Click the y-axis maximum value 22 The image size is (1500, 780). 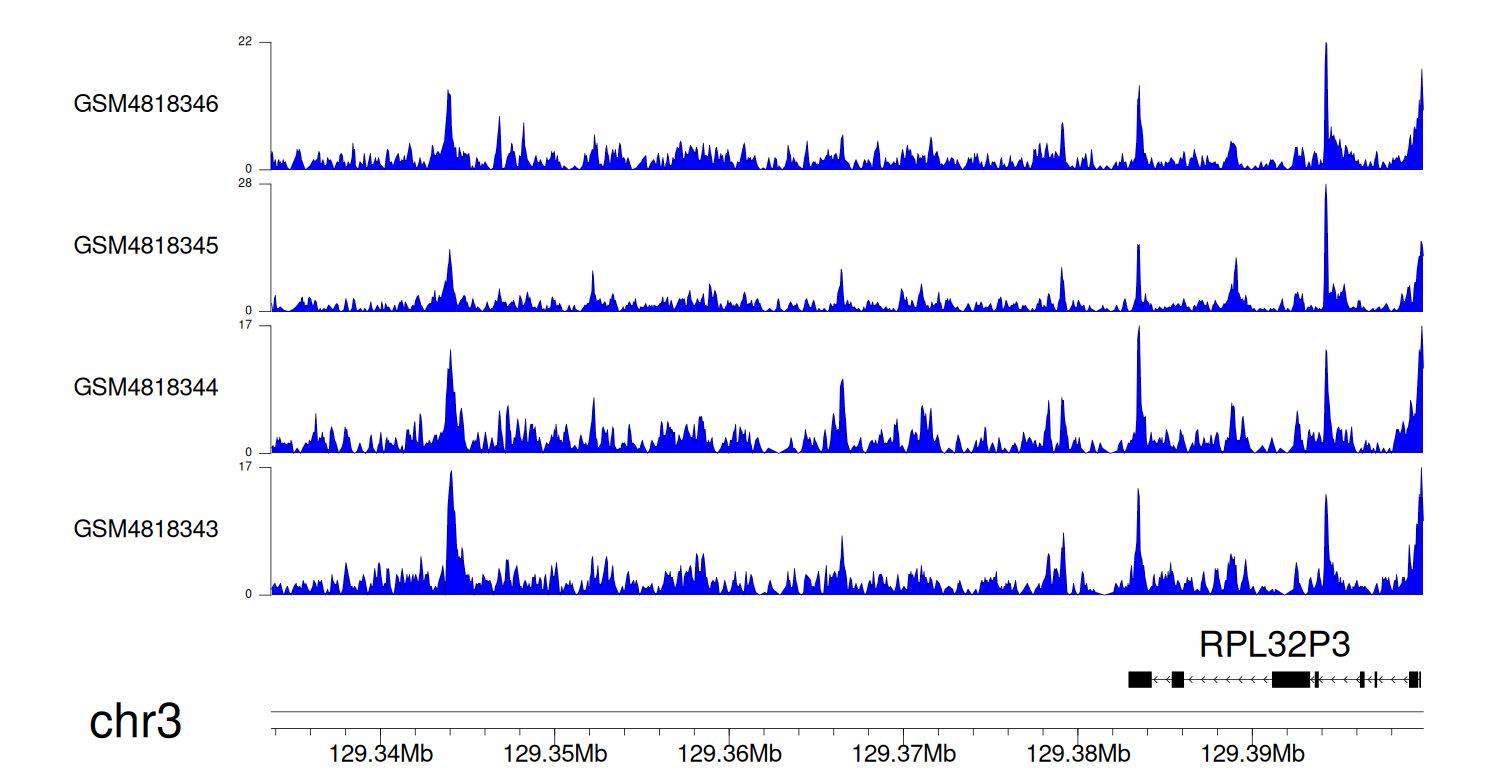[245, 42]
